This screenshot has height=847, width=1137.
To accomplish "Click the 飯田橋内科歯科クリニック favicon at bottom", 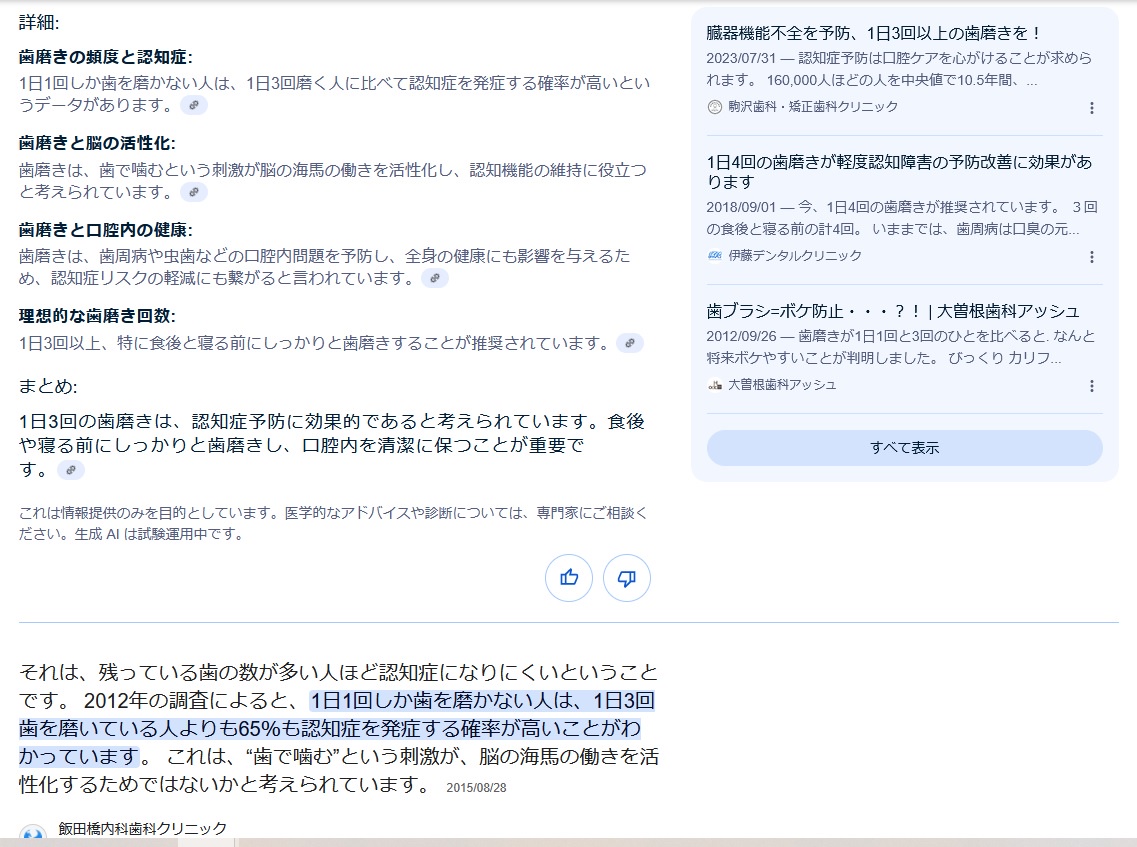I will coord(33,835).
